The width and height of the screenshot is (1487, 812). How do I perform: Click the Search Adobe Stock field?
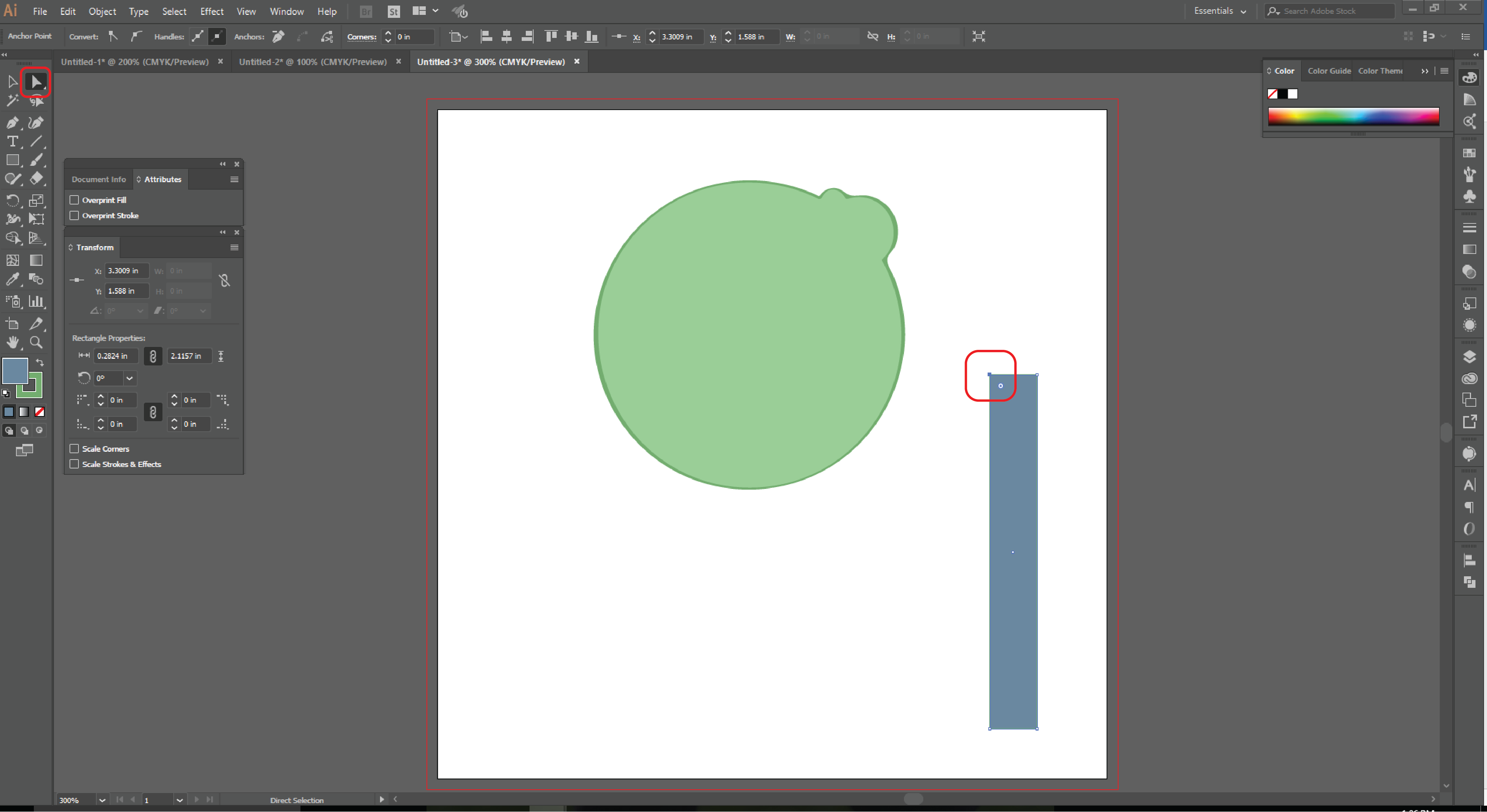[x=1329, y=11]
